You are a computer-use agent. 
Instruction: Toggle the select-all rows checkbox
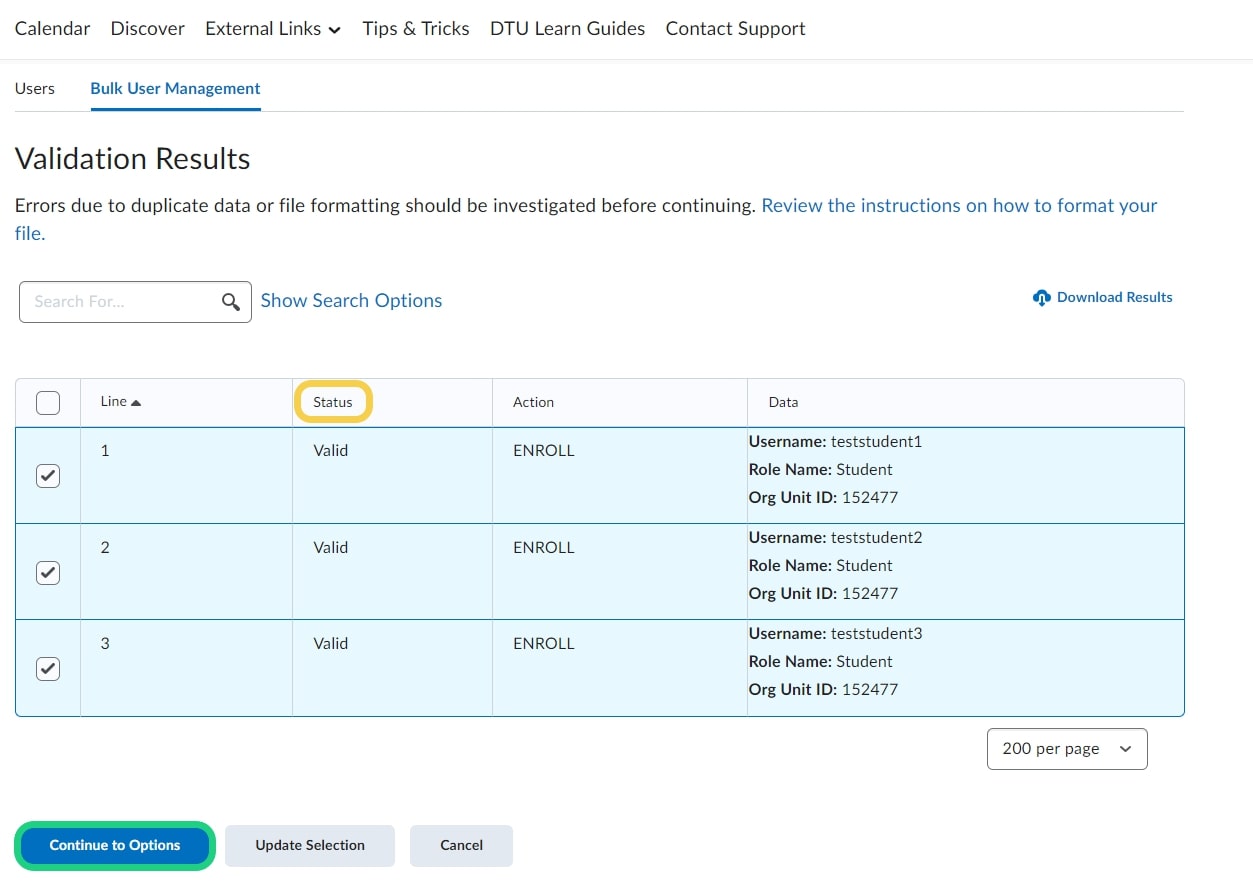(x=48, y=403)
